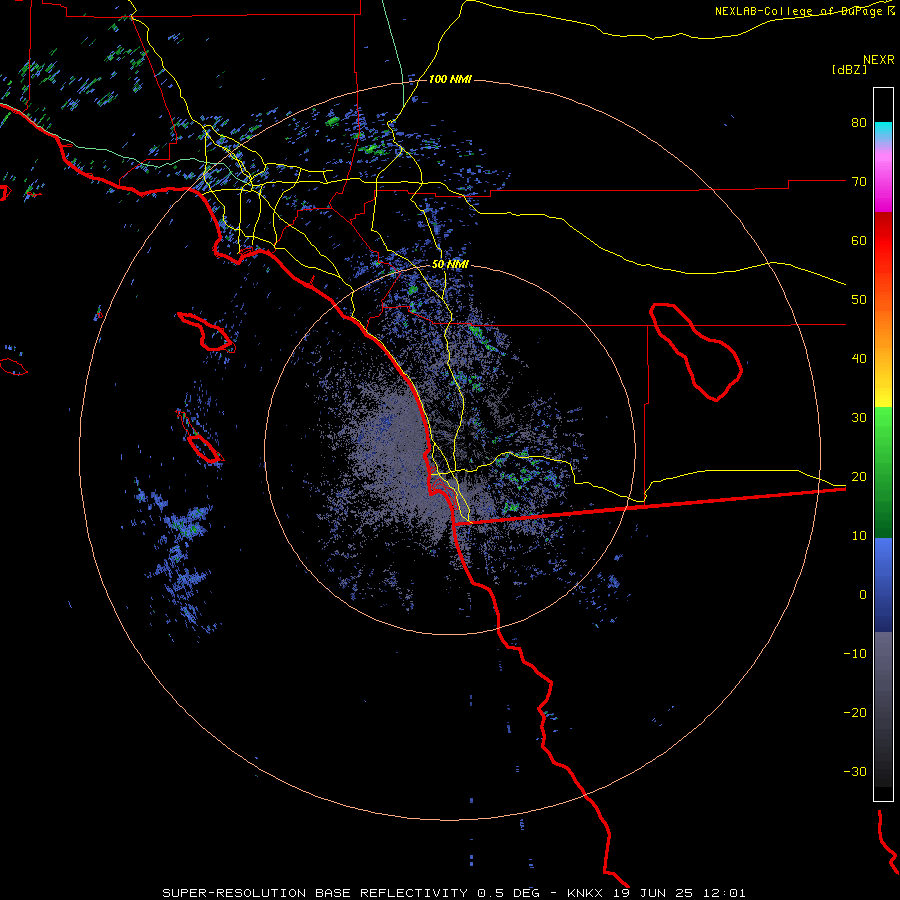The image size is (900, 900).
Task: Click the 50 value on the dBZ scale
Action: coord(859,300)
